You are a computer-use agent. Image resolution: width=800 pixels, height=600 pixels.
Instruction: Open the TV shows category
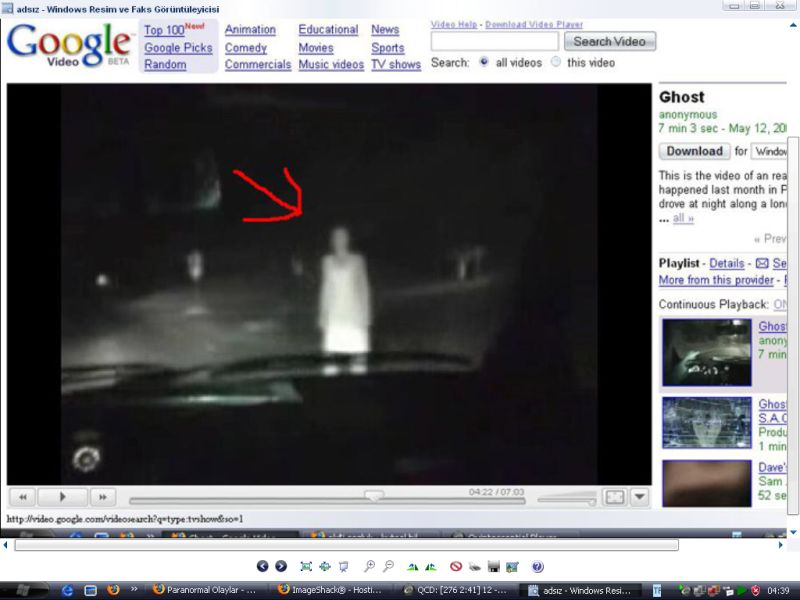396,65
